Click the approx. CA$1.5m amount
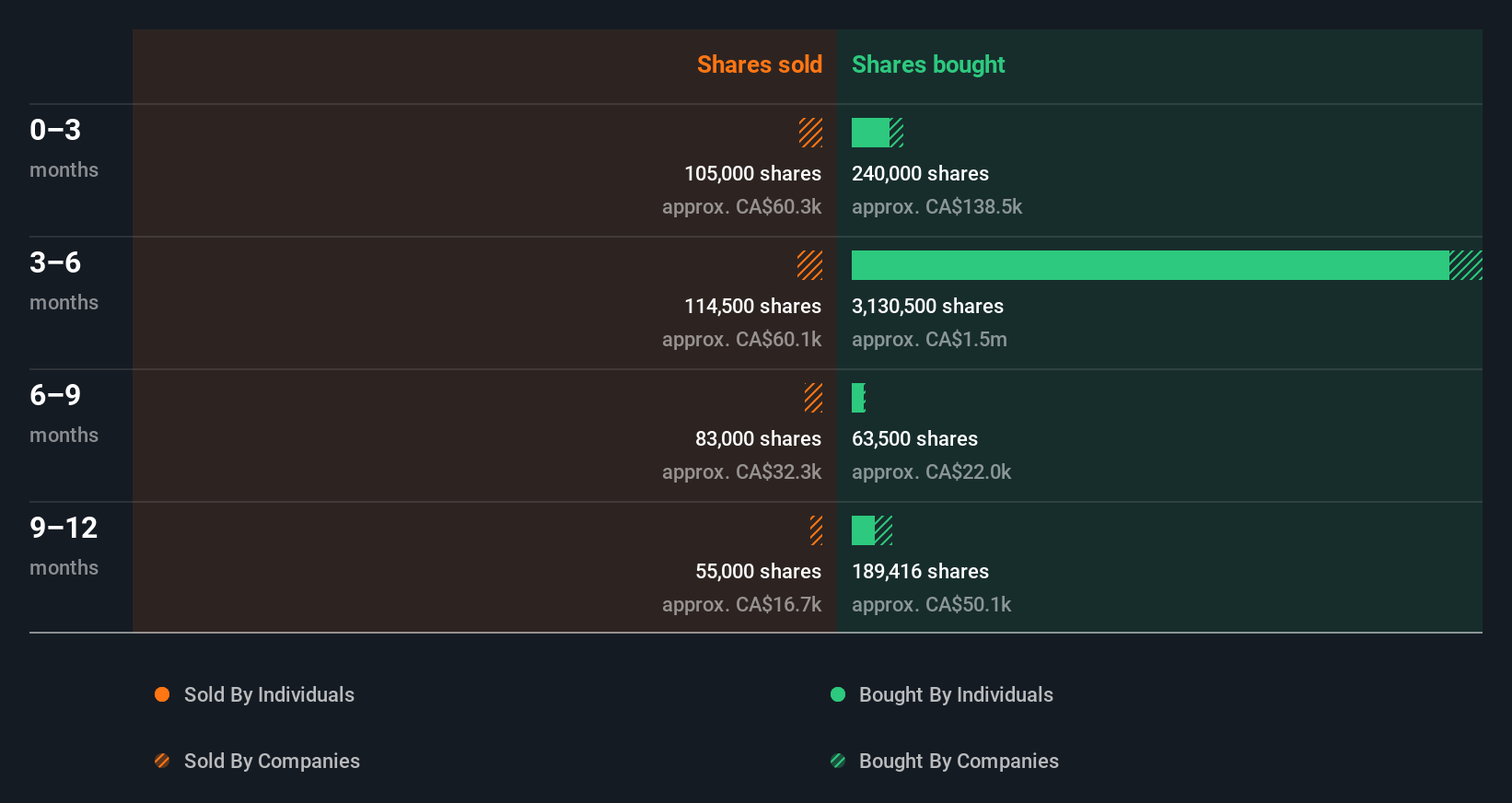 pos(929,340)
